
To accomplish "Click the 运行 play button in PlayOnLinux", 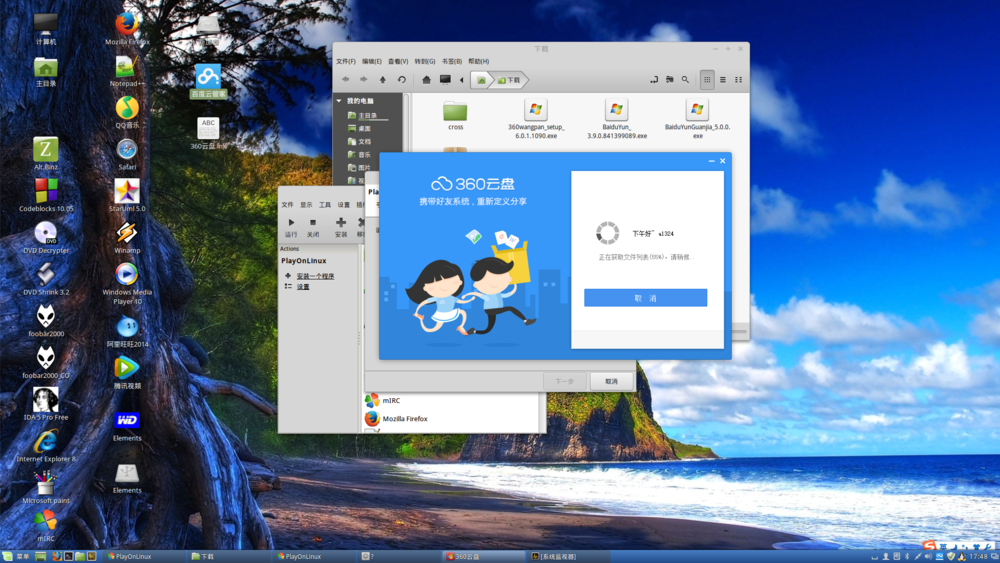I will pyautogui.click(x=291, y=227).
